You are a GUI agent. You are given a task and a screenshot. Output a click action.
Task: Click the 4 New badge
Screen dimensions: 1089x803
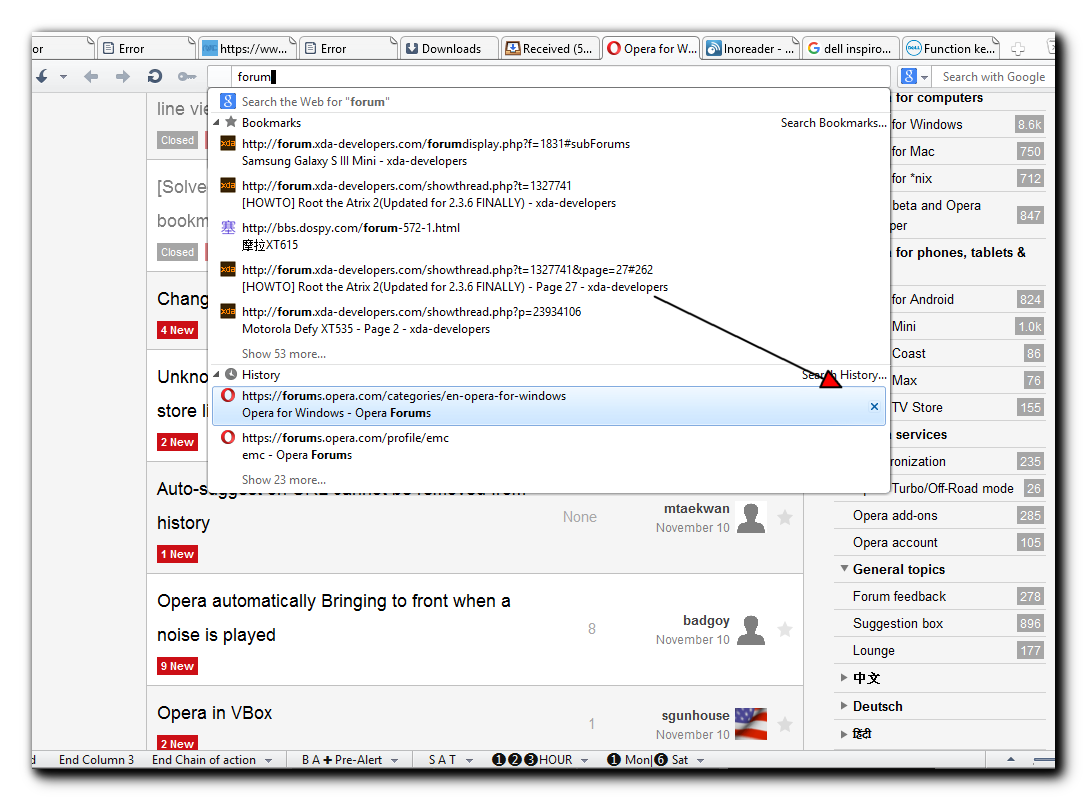(x=177, y=330)
